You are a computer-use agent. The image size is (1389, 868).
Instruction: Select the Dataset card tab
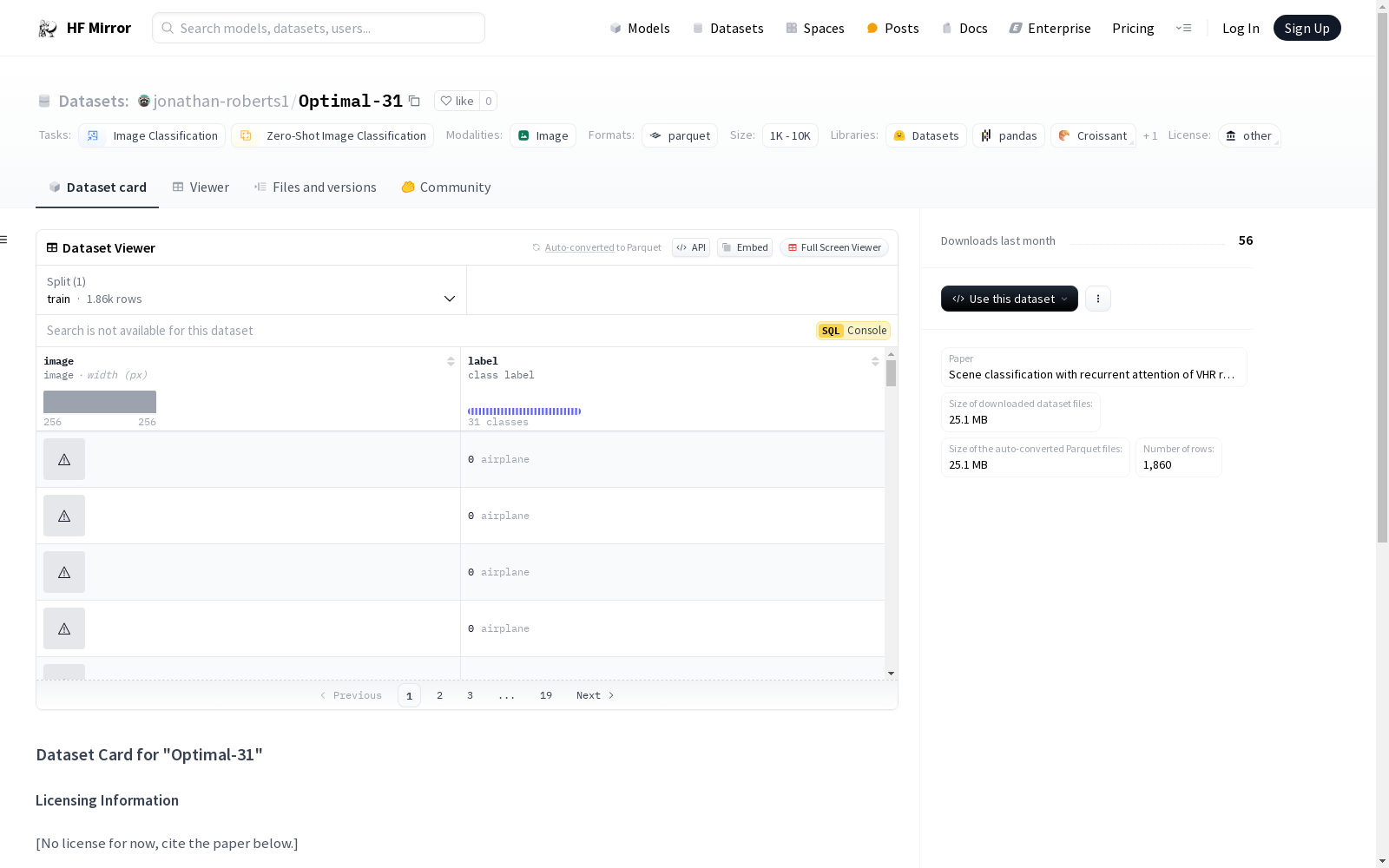[x=97, y=187]
